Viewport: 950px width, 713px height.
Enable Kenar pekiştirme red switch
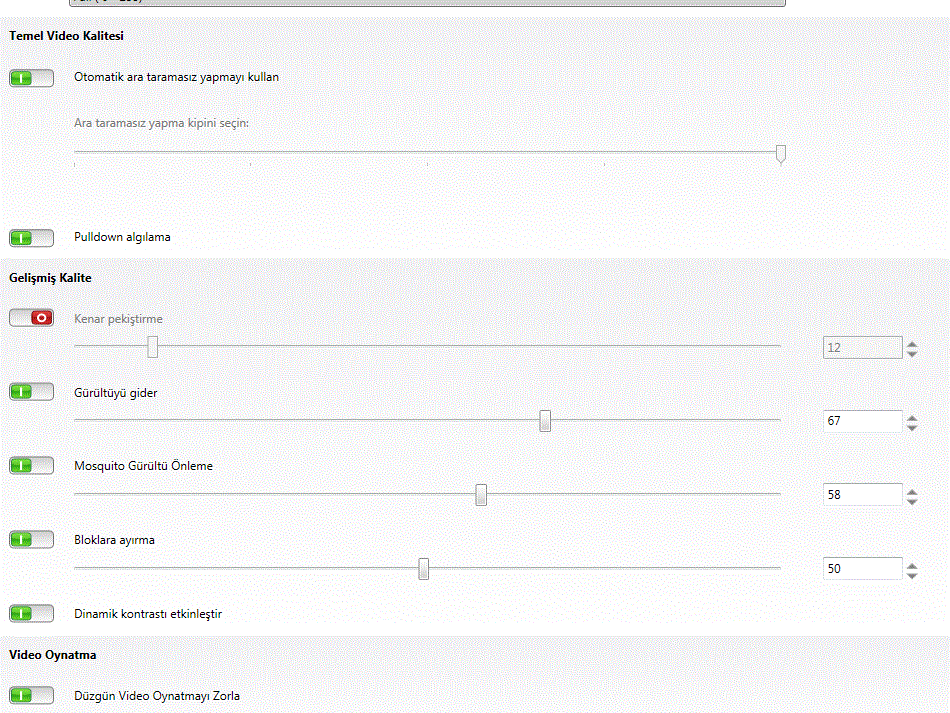[32, 318]
